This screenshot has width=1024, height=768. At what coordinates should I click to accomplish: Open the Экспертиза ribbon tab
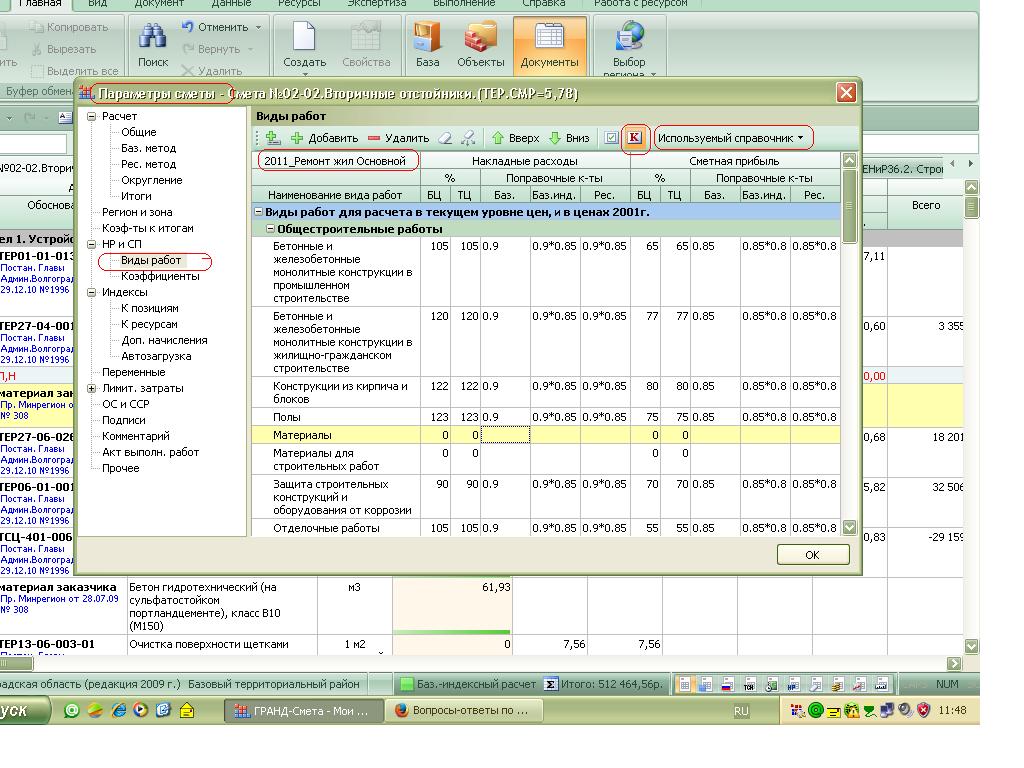[376, 3]
